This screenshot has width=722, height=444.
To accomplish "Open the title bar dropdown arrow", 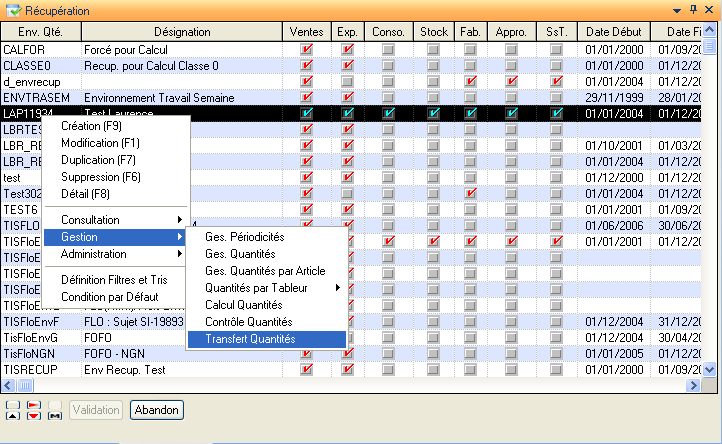I will pyautogui.click(x=678, y=10).
